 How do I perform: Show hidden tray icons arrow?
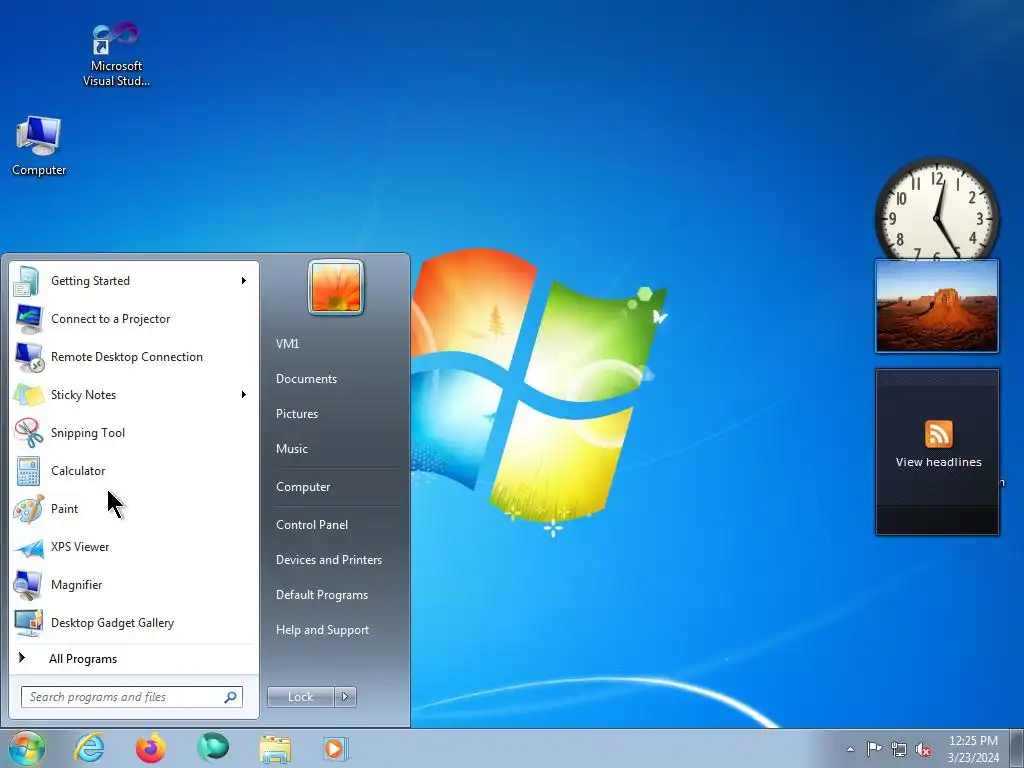(x=850, y=749)
